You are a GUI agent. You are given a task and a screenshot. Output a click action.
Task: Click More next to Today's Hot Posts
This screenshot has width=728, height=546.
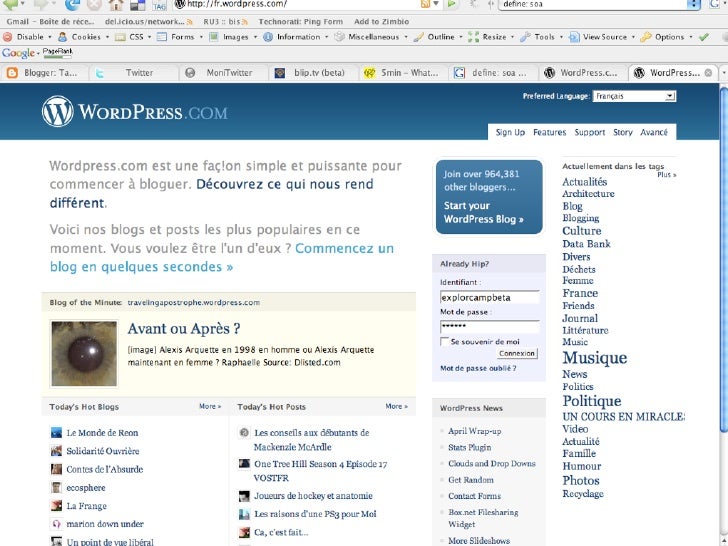point(396,406)
